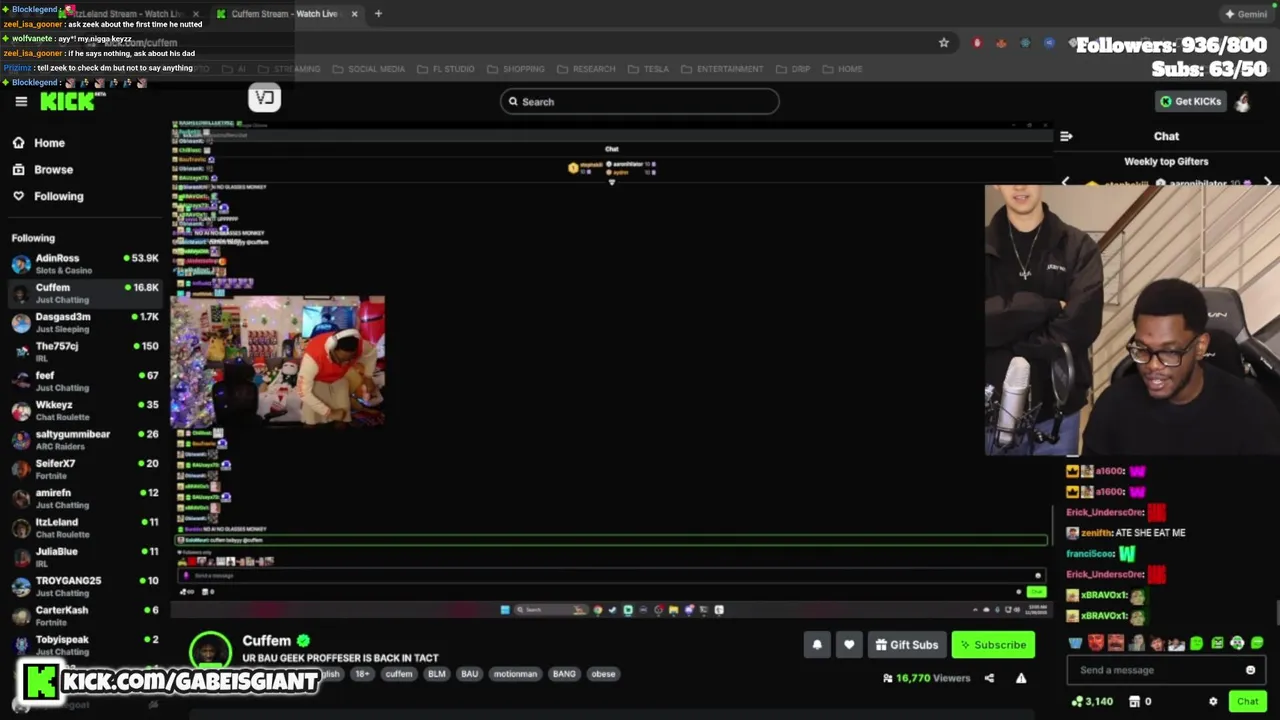
Task: Open Dasgasd3m channel in Following list
Action: [85, 322]
